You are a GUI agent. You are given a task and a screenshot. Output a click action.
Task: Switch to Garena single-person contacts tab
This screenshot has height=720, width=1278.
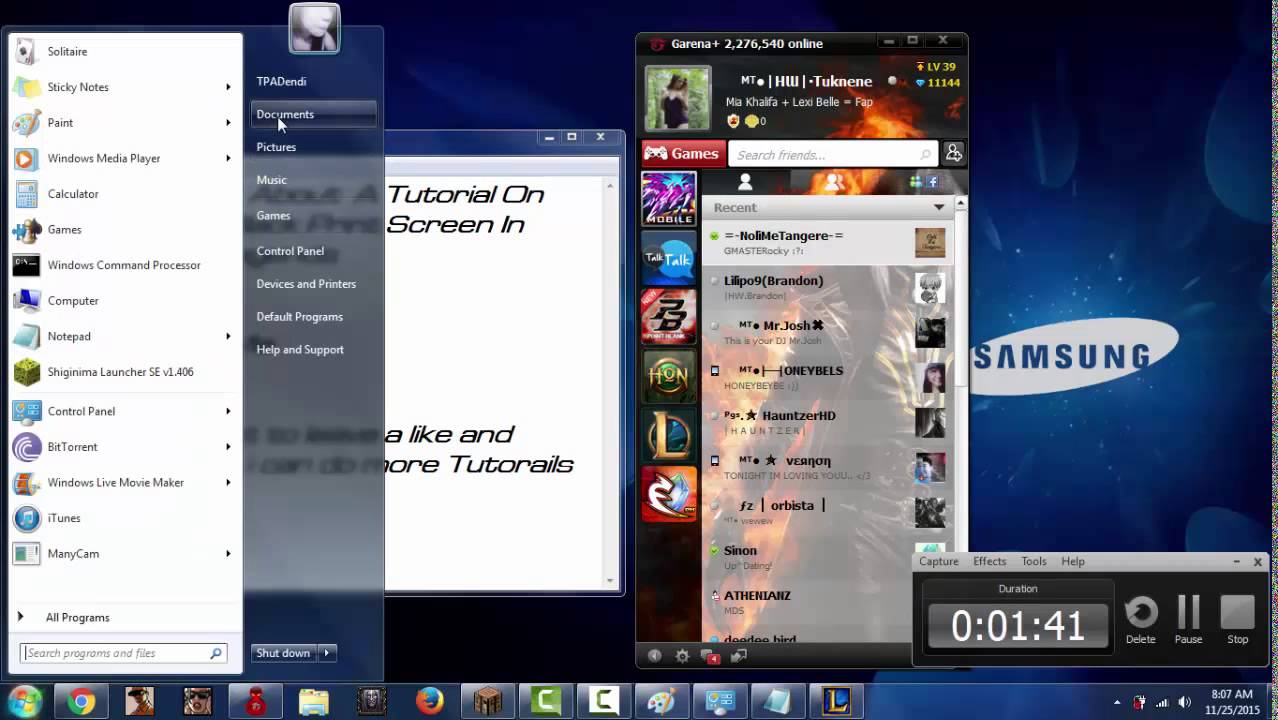click(x=745, y=182)
